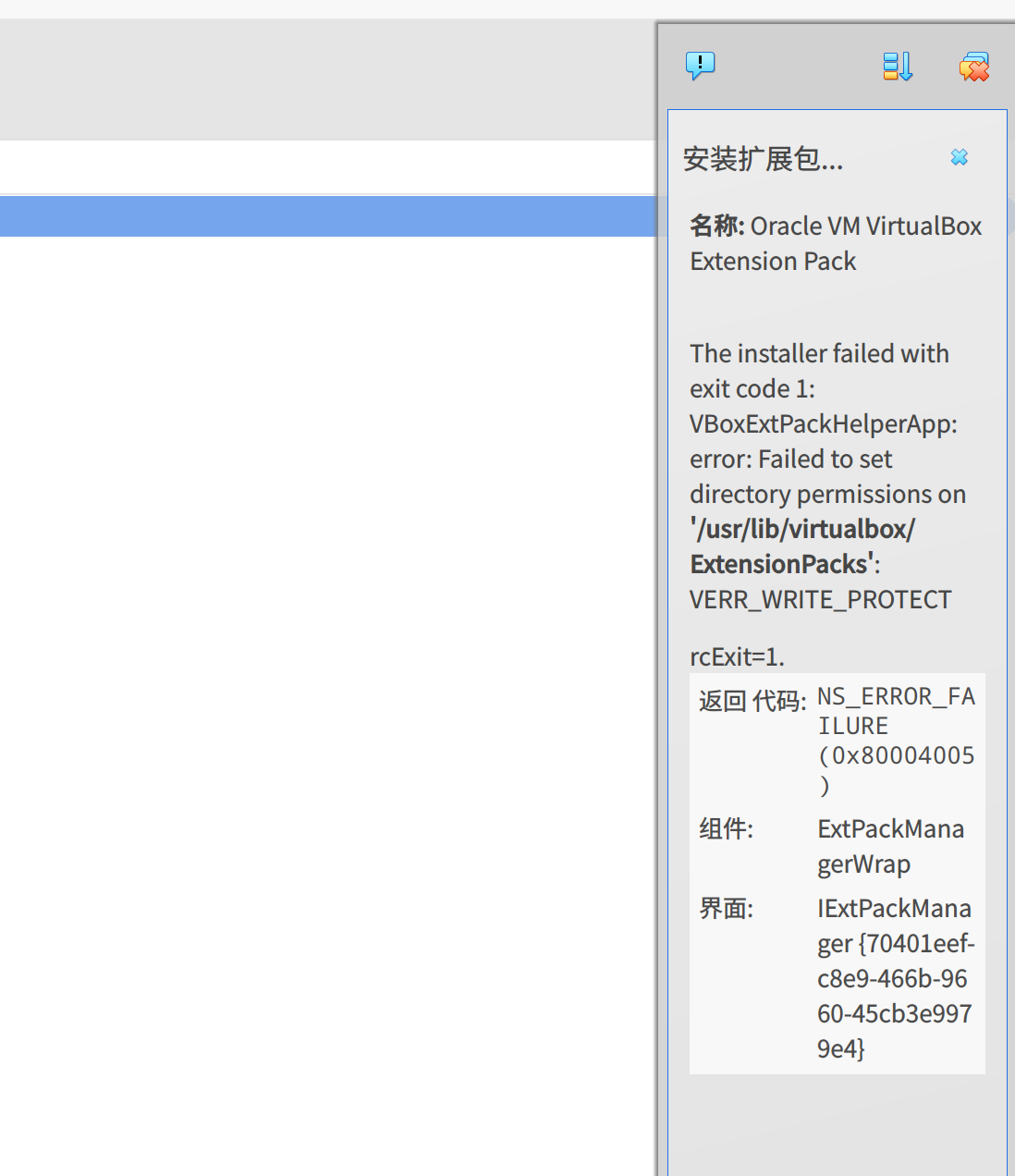Select the NS_ERROR_FAILURE (0x80004005) value
1015x1176 pixels.
point(896,741)
